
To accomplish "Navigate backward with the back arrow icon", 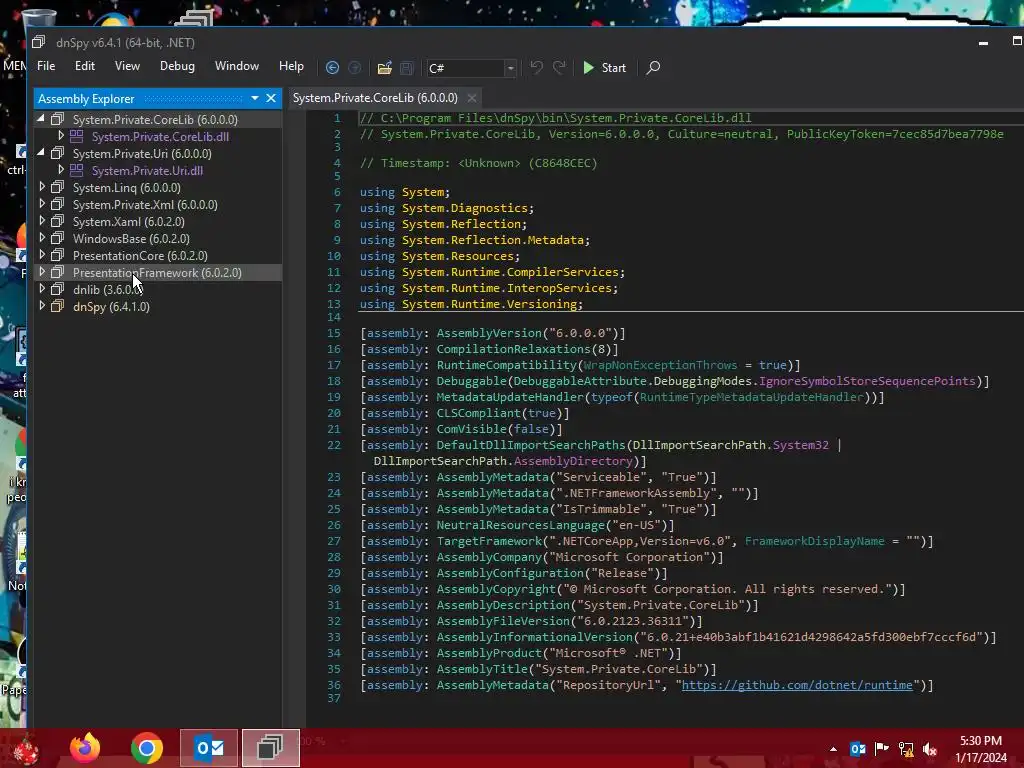I will tap(332, 67).
